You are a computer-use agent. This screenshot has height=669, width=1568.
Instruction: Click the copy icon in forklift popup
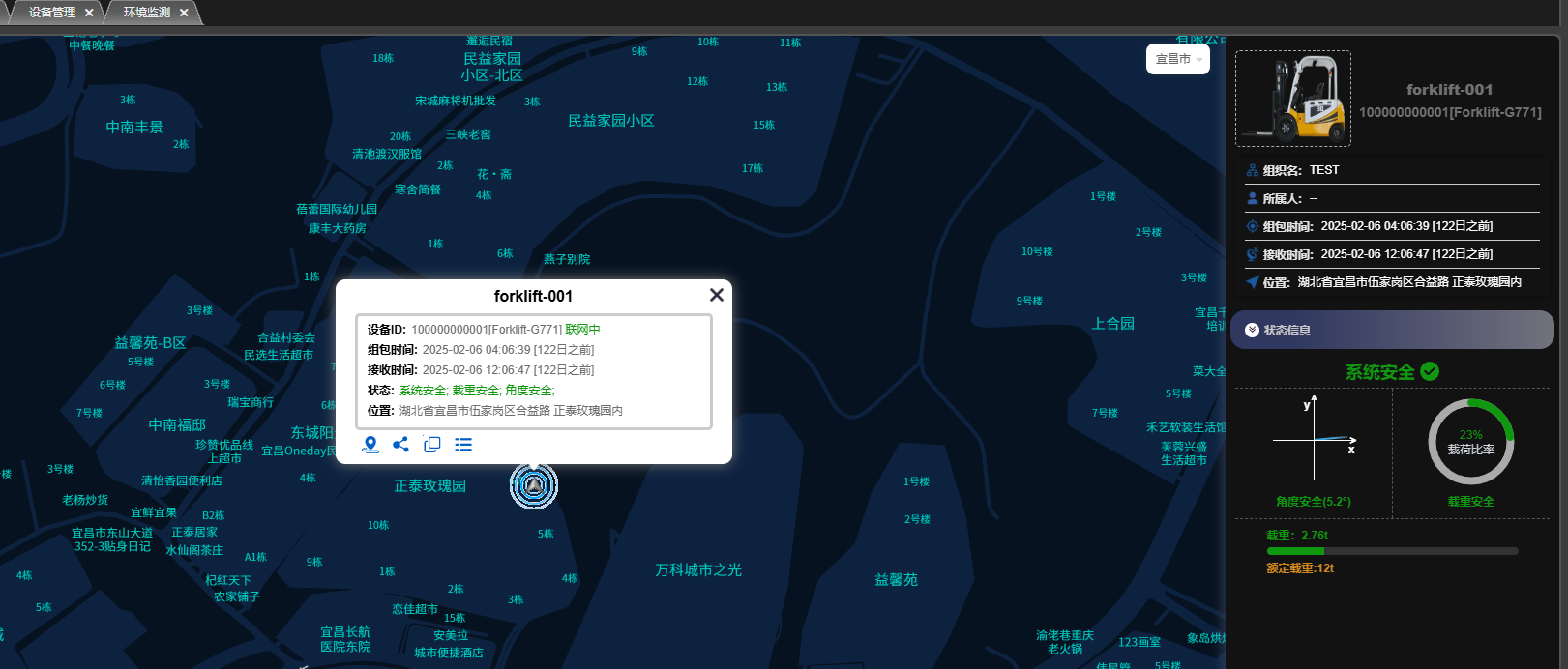point(432,445)
